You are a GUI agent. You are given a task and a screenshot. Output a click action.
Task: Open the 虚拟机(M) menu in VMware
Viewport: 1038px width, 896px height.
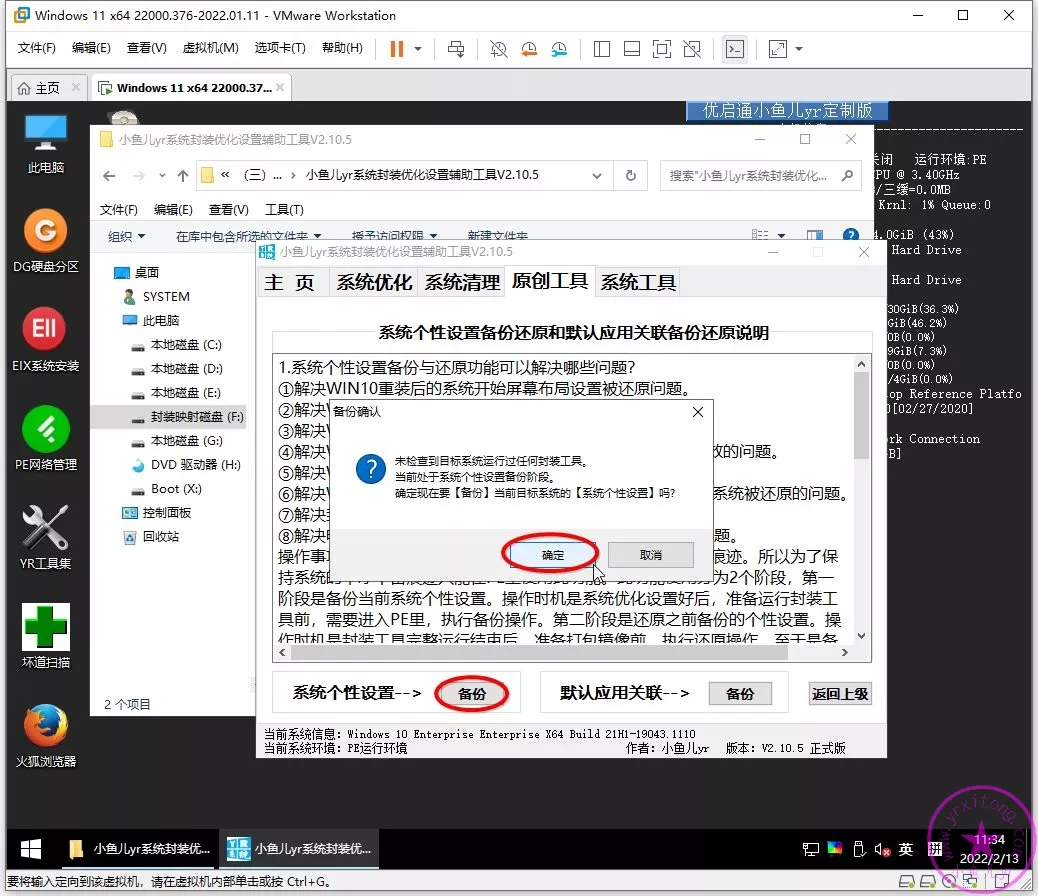[x=210, y=48]
